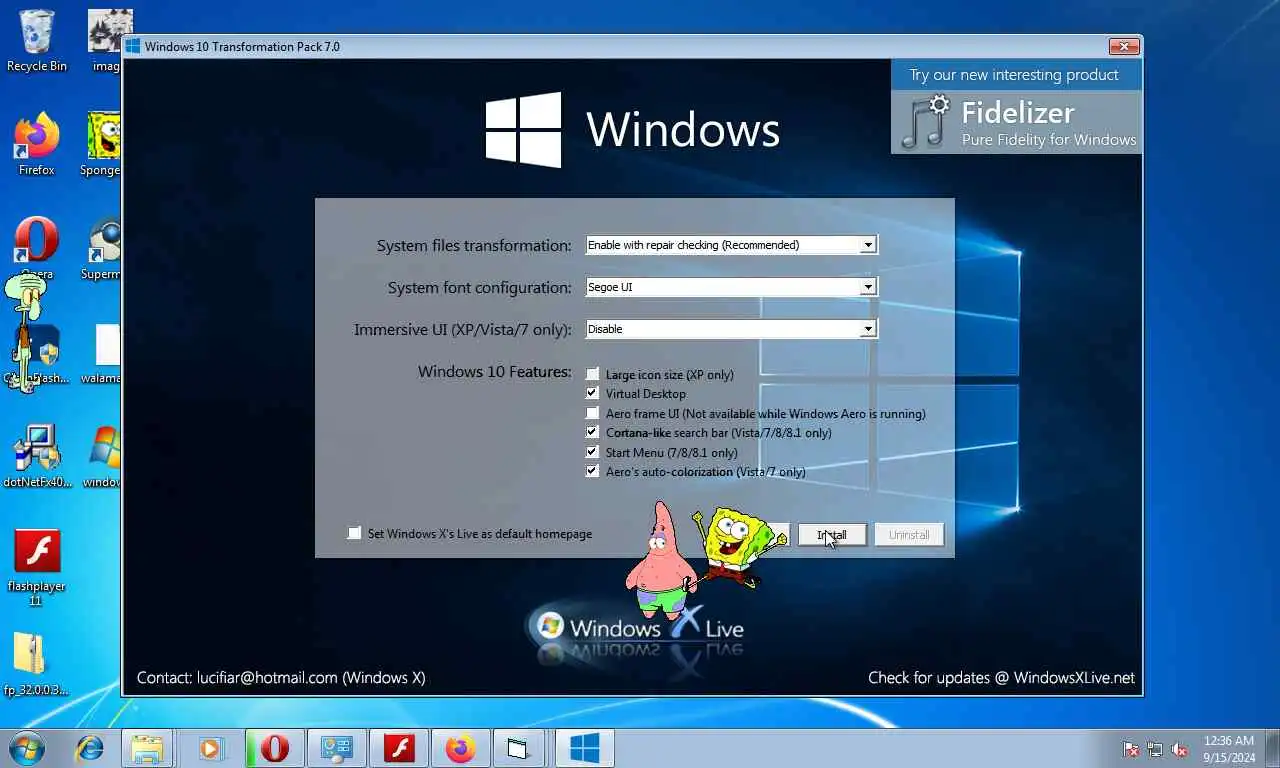Click the taskbar clock showing 12:36 AM
Screen dimensions: 1280x768
pyautogui.click(x=1229, y=749)
